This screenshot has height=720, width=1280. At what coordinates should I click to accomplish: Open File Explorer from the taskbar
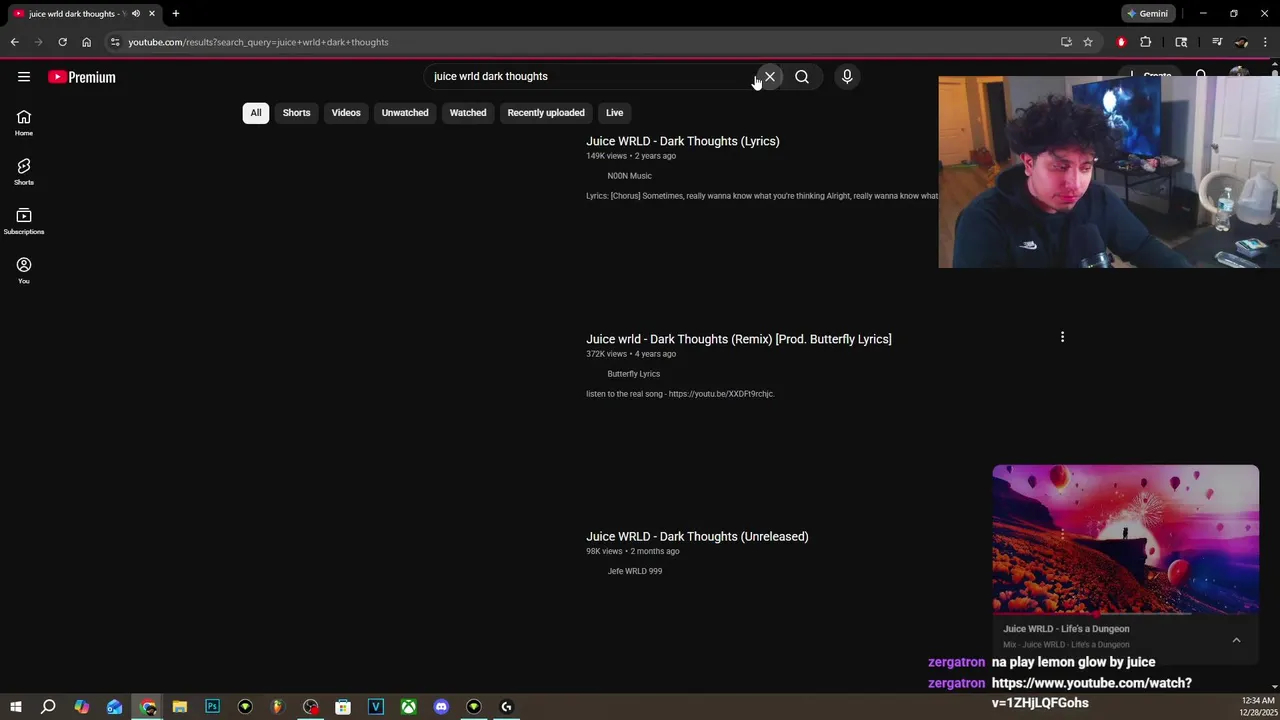[x=180, y=707]
